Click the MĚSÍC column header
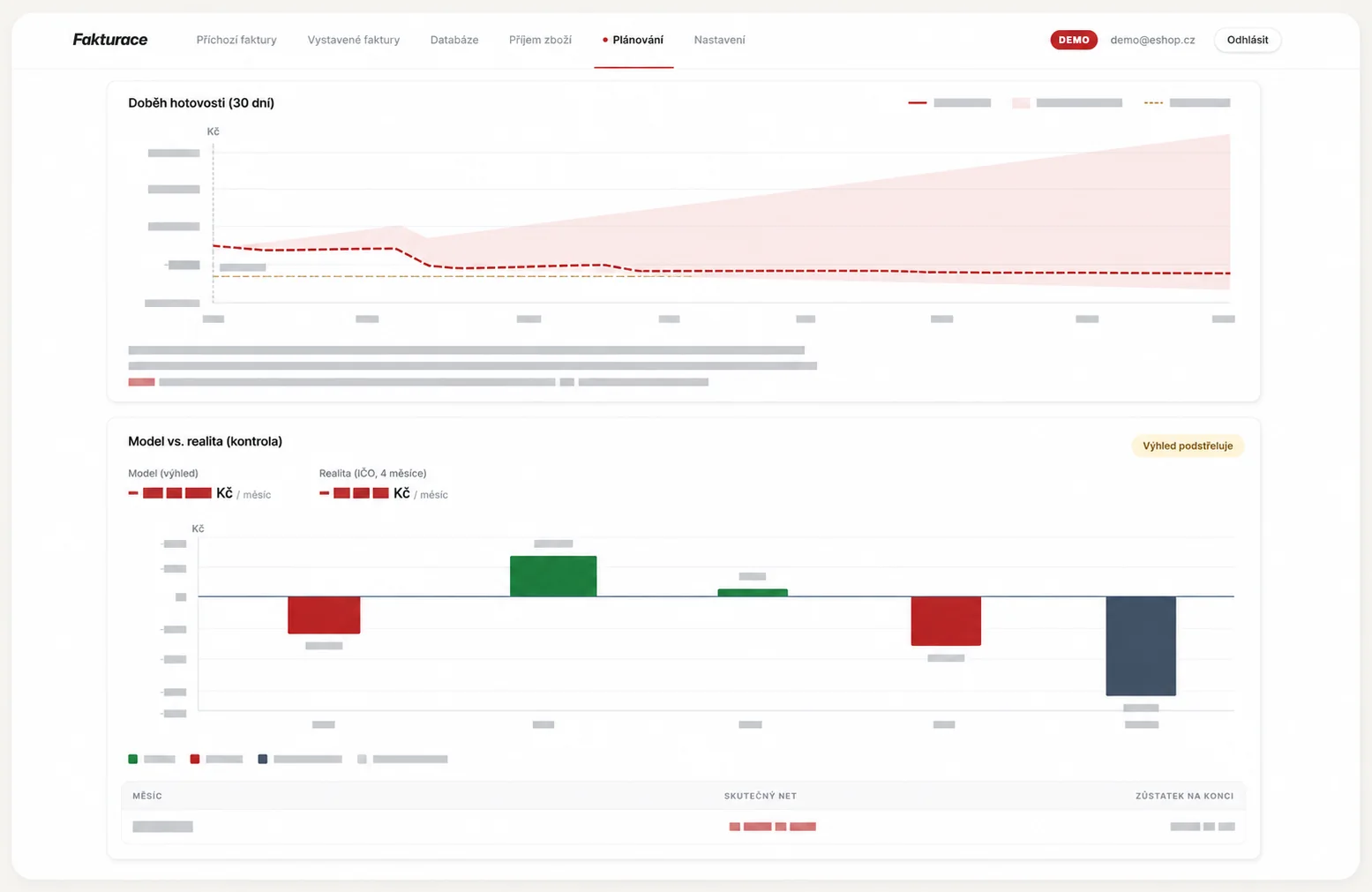The height and width of the screenshot is (892, 1372). point(147,796)
